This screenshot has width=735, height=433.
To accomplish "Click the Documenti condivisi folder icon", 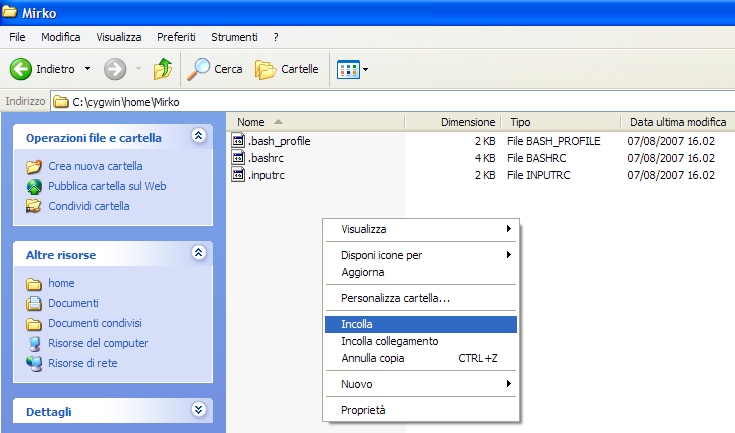I will [34, 324].
